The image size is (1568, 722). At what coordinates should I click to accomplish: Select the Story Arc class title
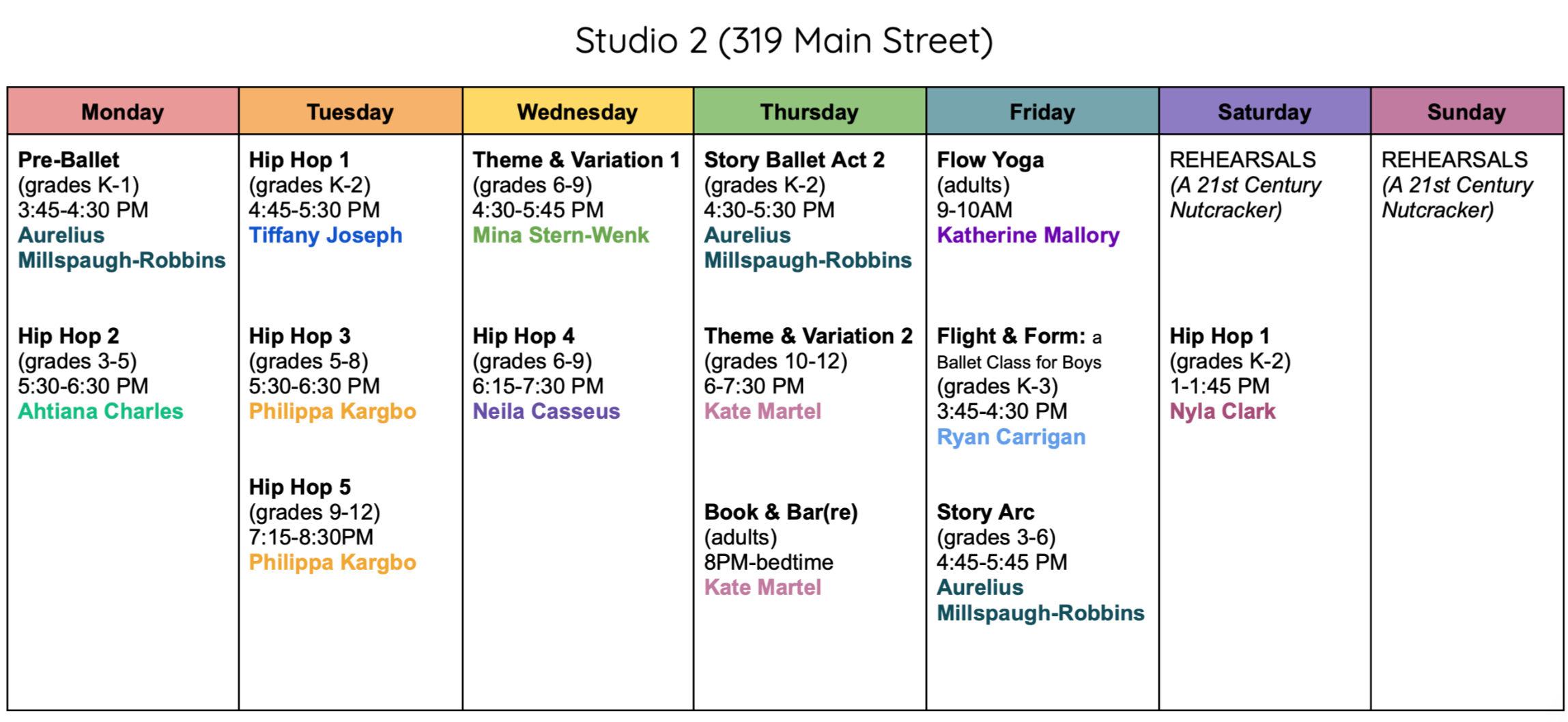pyautogui.click(x=985, y=512)
